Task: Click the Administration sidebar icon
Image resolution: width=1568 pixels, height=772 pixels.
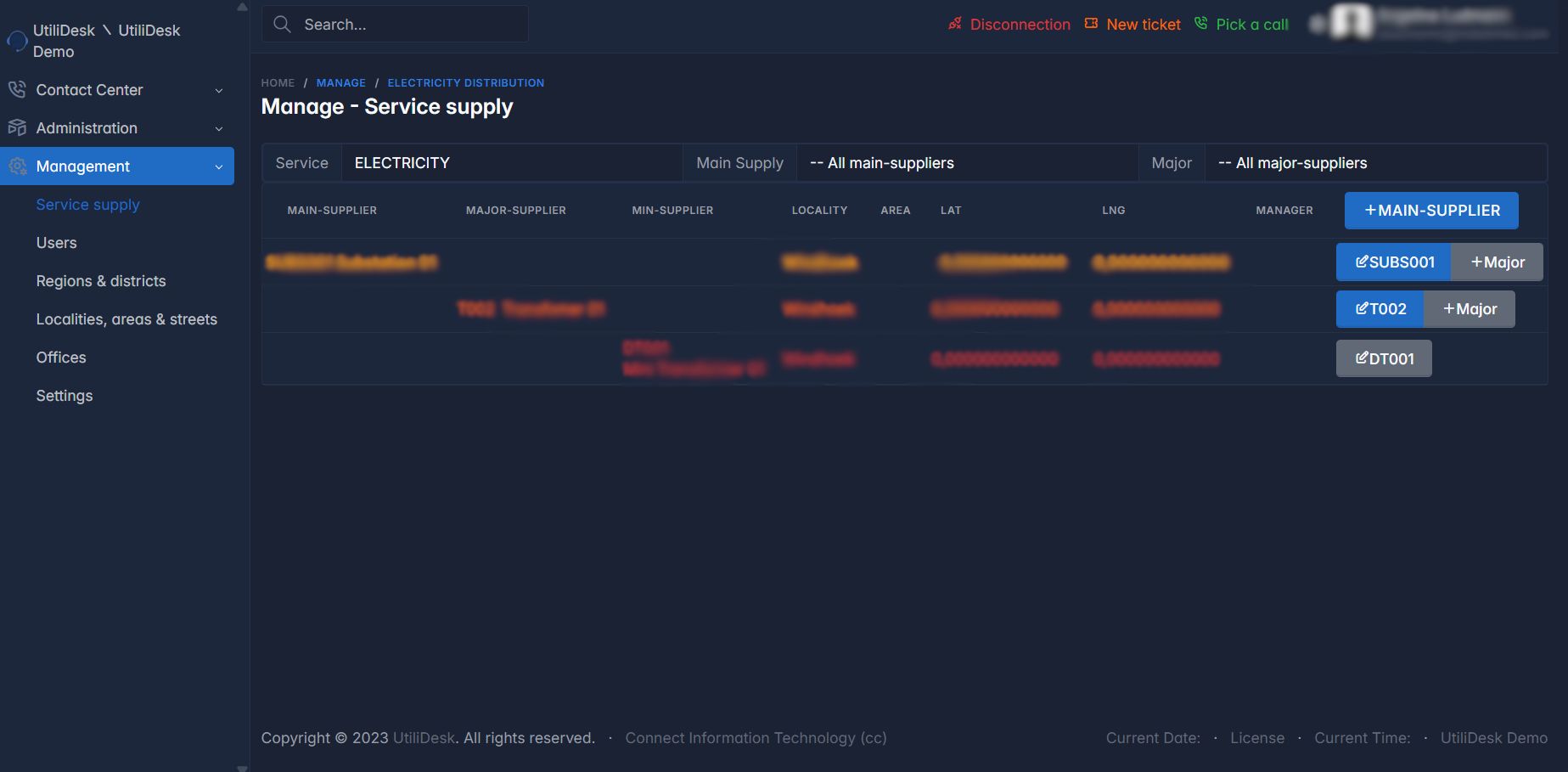Action: pos(17,127)
